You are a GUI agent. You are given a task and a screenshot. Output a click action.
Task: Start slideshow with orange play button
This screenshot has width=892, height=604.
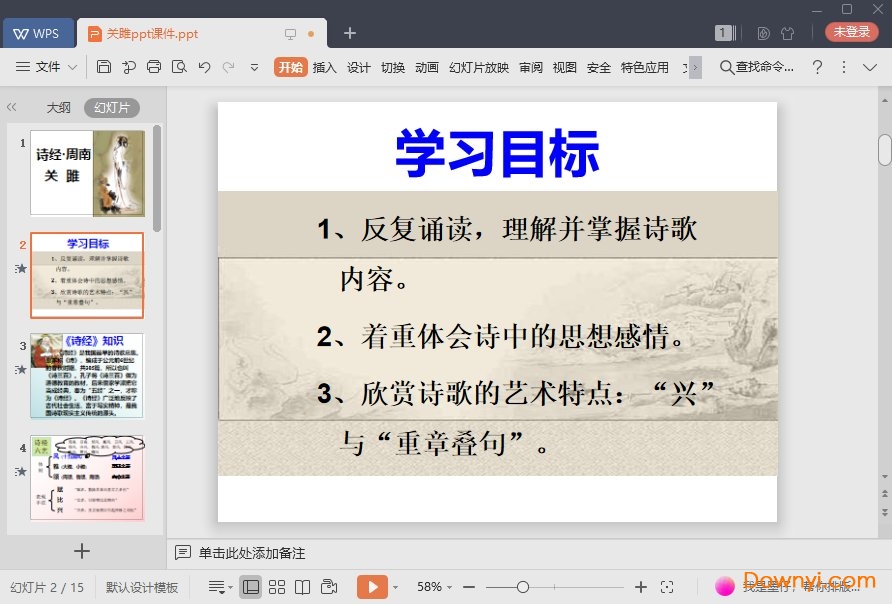[x=372, y=587]
